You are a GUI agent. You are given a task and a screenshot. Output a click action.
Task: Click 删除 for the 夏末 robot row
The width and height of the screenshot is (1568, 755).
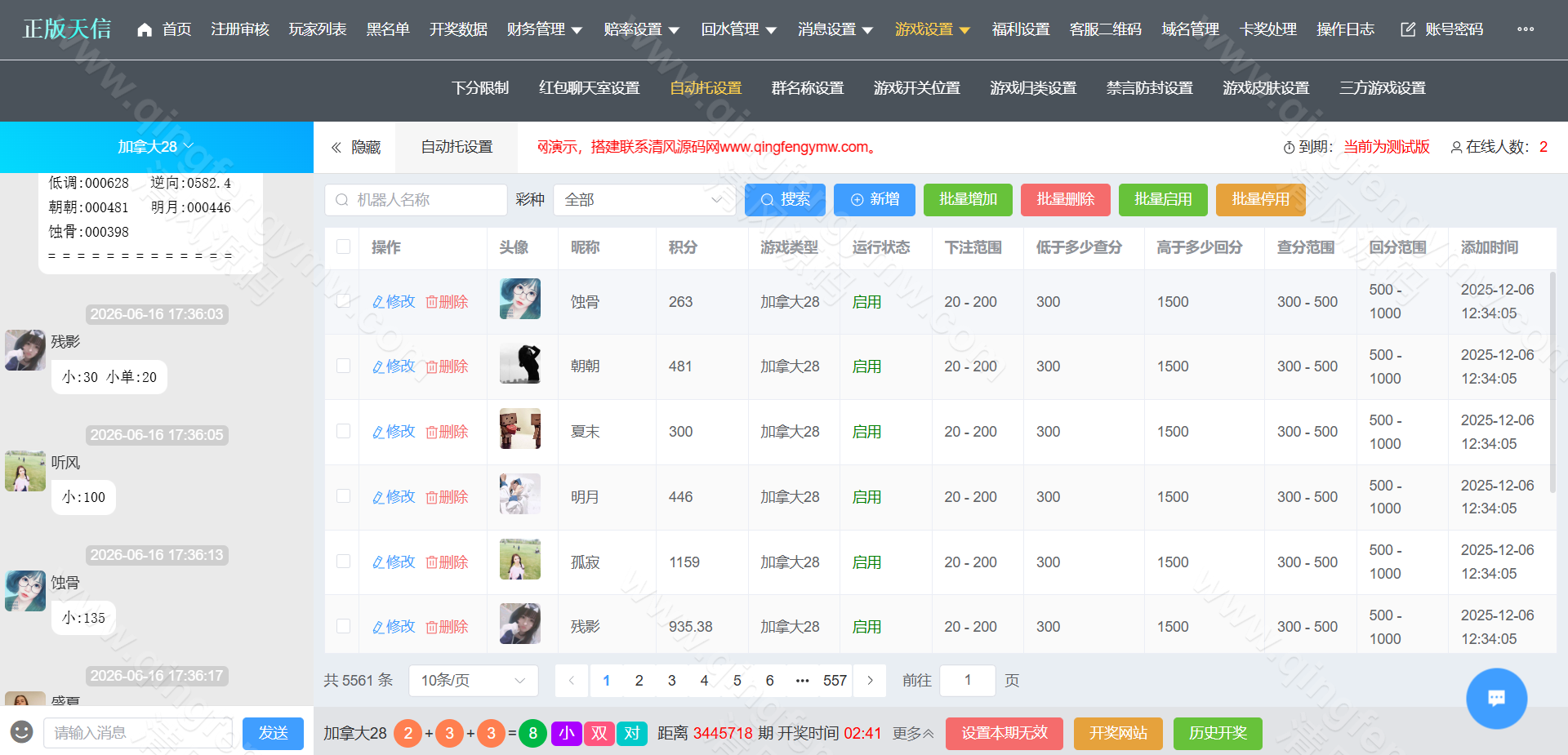(447, 432)
